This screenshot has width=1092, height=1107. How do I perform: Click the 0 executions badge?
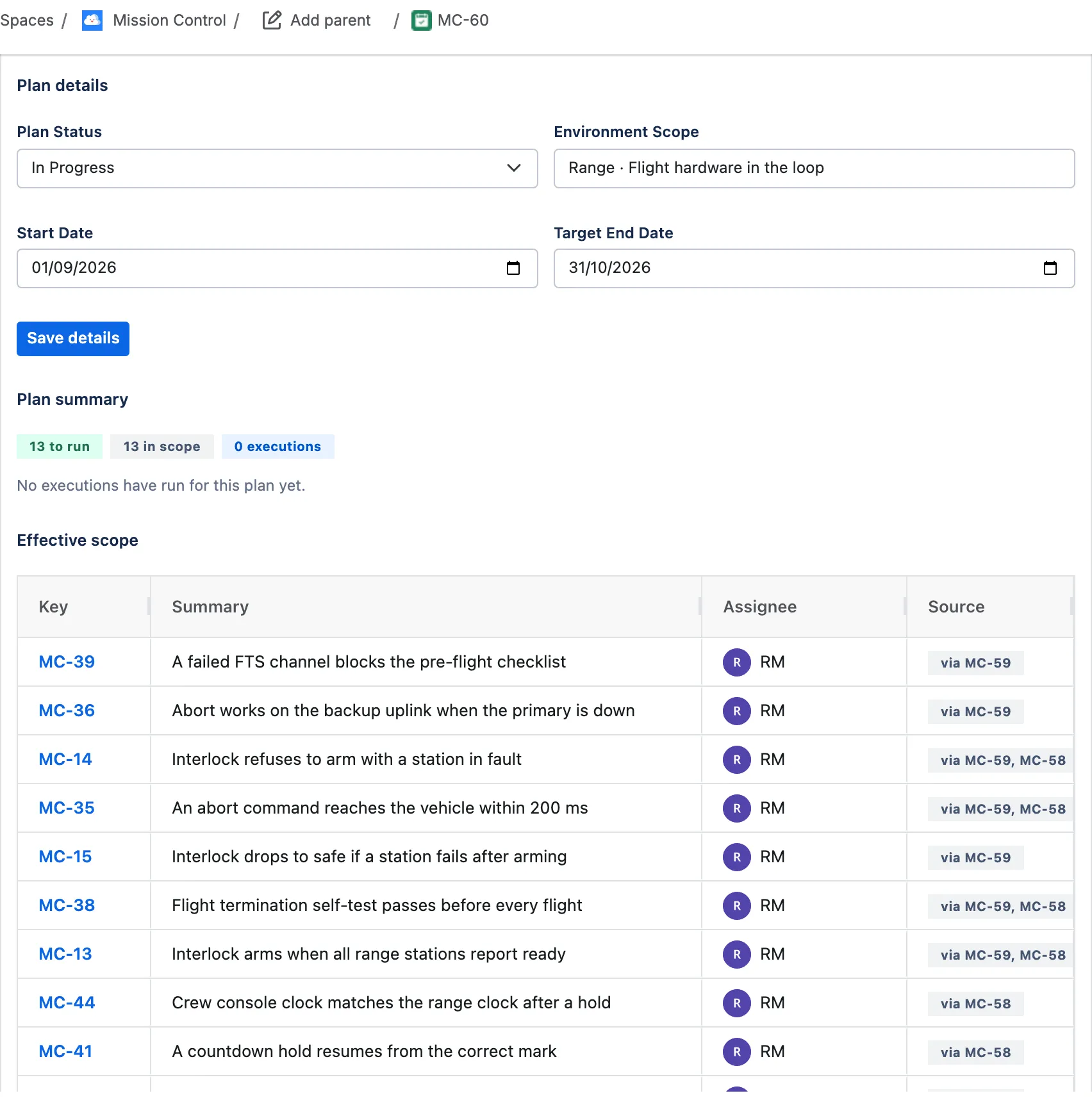[x=278, y=447]
